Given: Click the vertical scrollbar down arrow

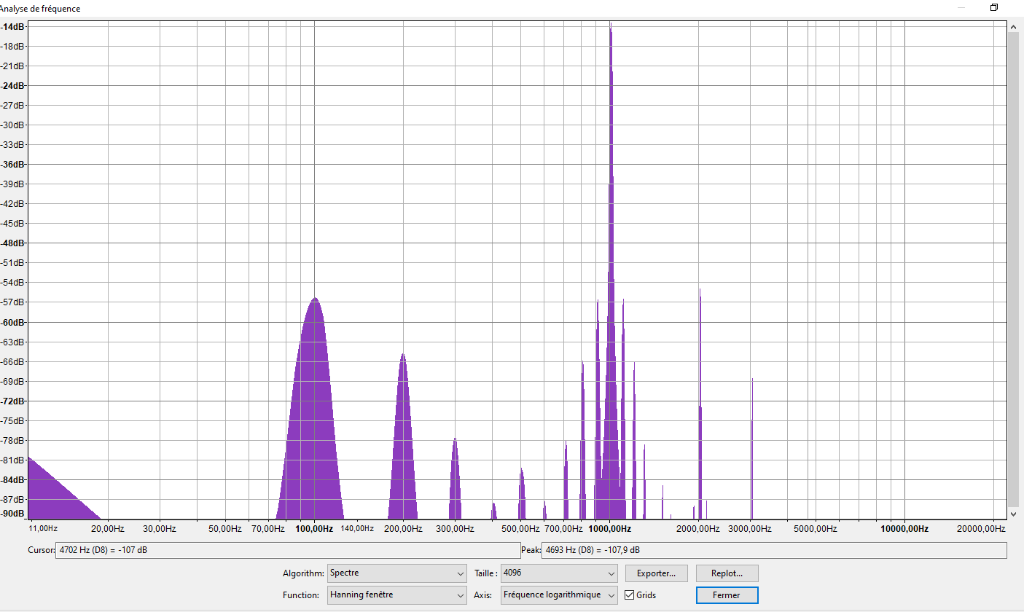Looking at the screenshot, I should coord(1014,512).
